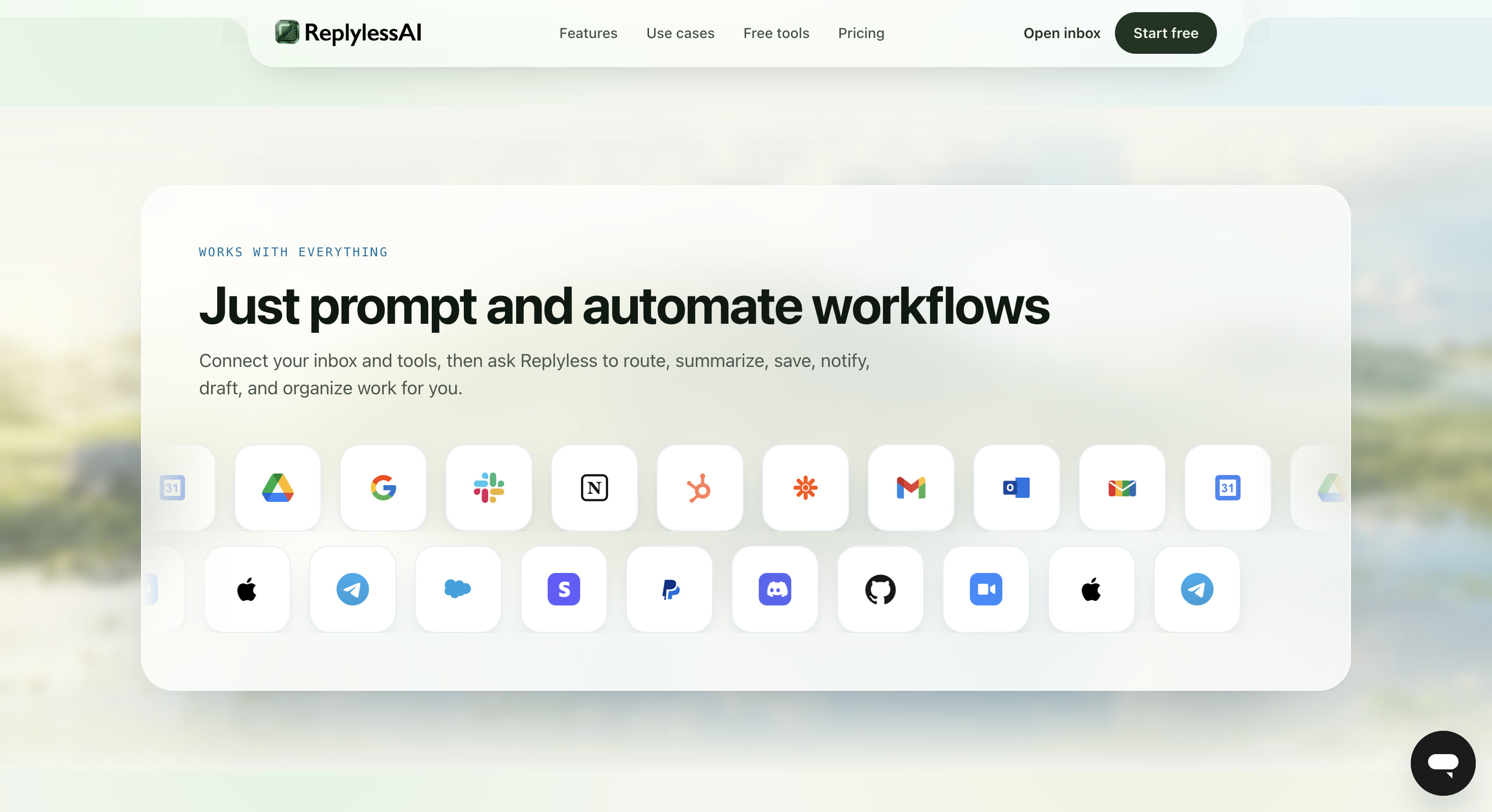Go to Use cases in navigation
This screenshot has width=1492, height=812.
pyautogui.click(x=680, y=33)
